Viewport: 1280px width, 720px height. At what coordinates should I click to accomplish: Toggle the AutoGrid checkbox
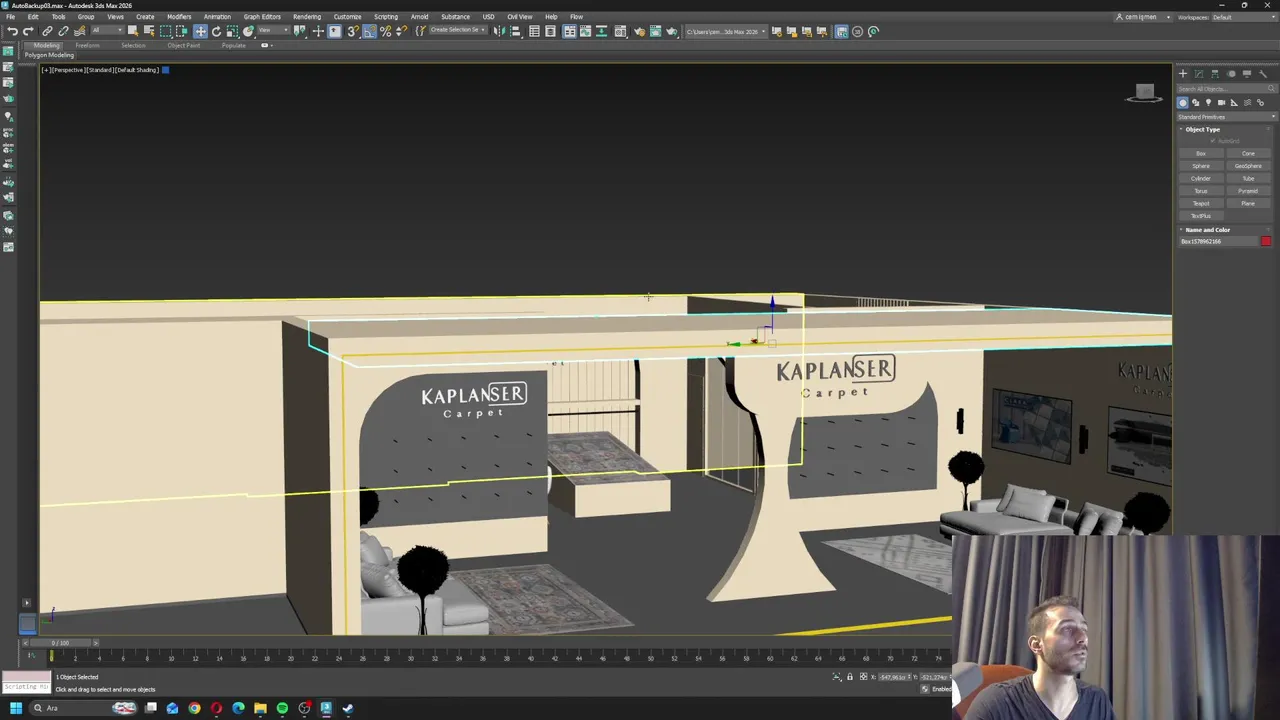1212,141
